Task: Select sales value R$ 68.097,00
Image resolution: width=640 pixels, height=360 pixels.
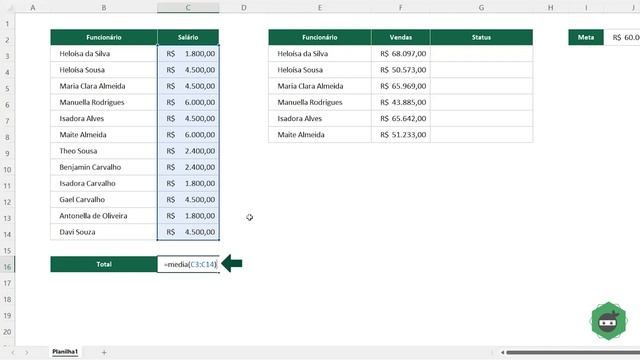Action: click(400, 53)
